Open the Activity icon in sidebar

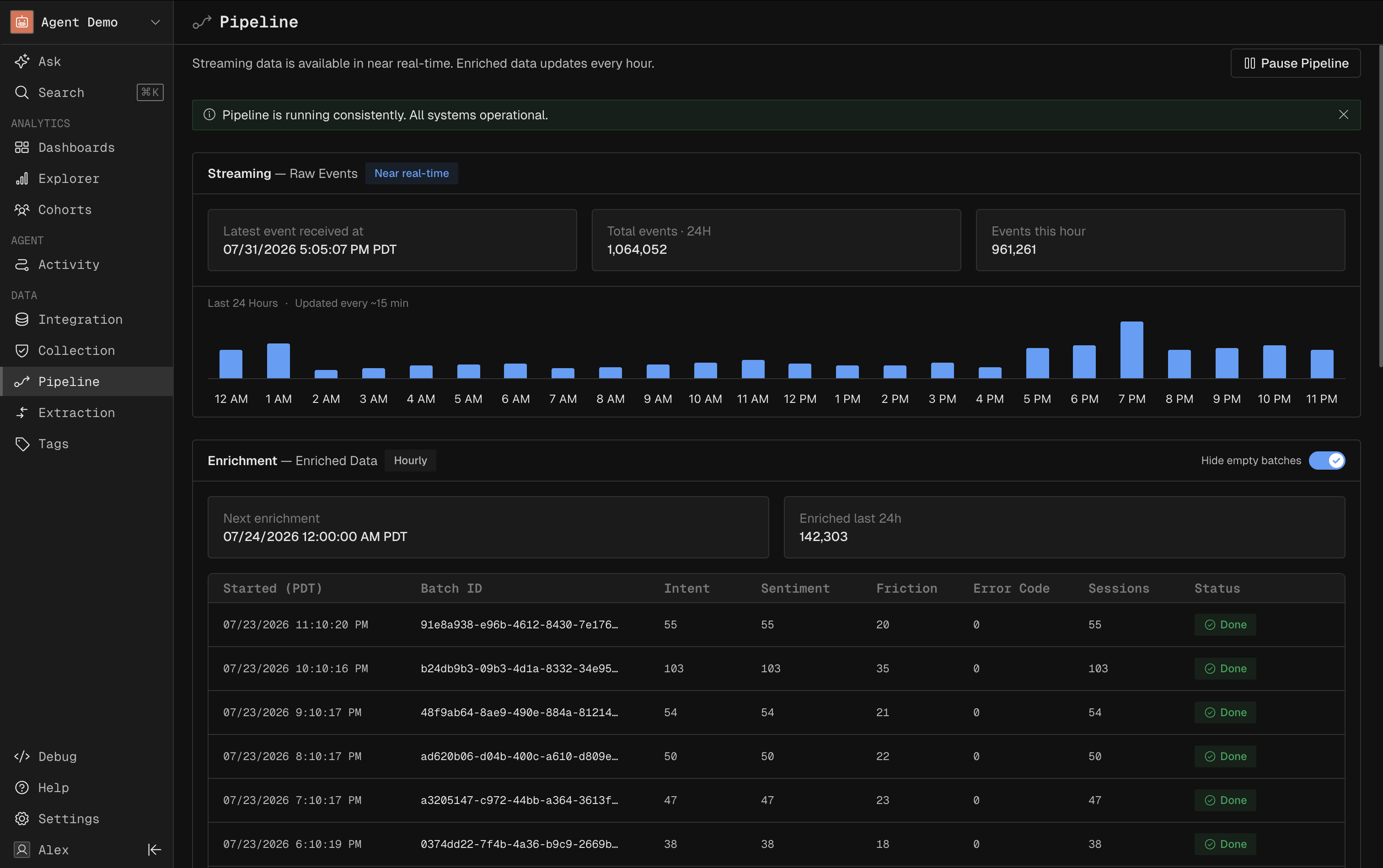(x=22, y=265)
